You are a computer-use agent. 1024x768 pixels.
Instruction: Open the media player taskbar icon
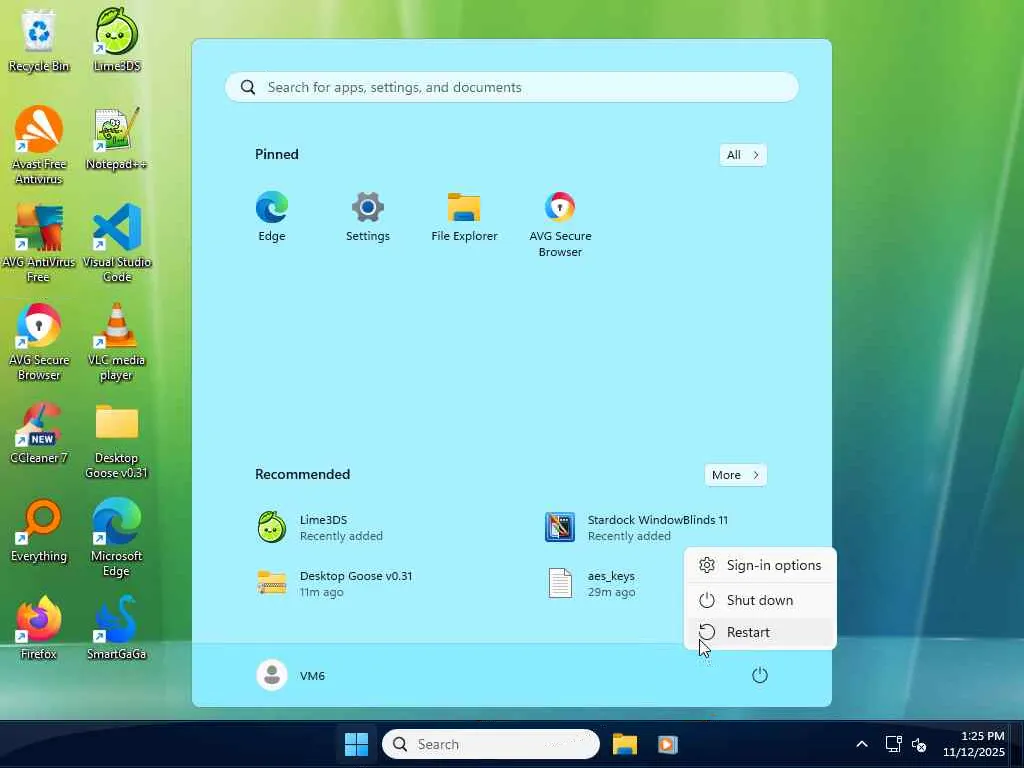click(667, 744)
